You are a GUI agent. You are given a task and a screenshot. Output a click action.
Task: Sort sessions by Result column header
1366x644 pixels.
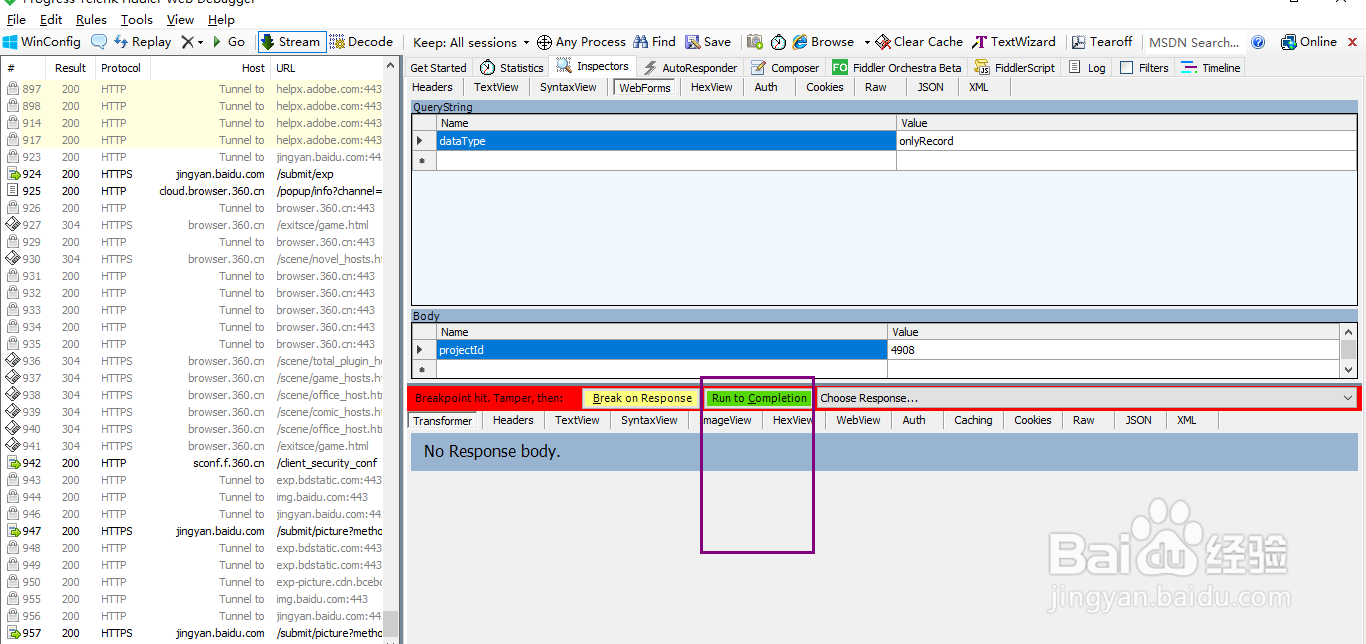71,68
